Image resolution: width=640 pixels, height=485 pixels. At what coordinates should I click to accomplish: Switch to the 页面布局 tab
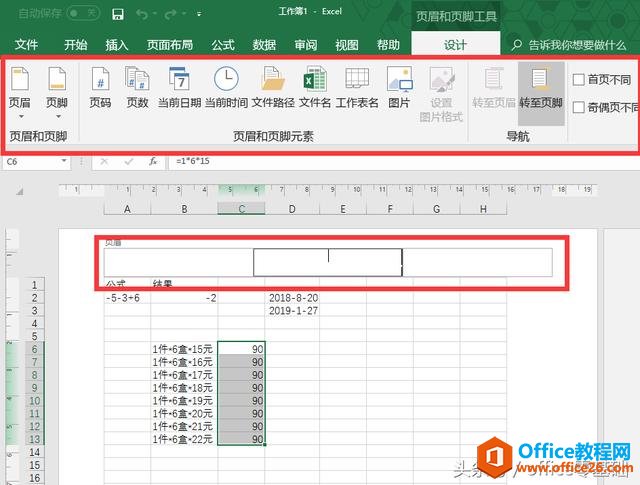coord(170,44)
